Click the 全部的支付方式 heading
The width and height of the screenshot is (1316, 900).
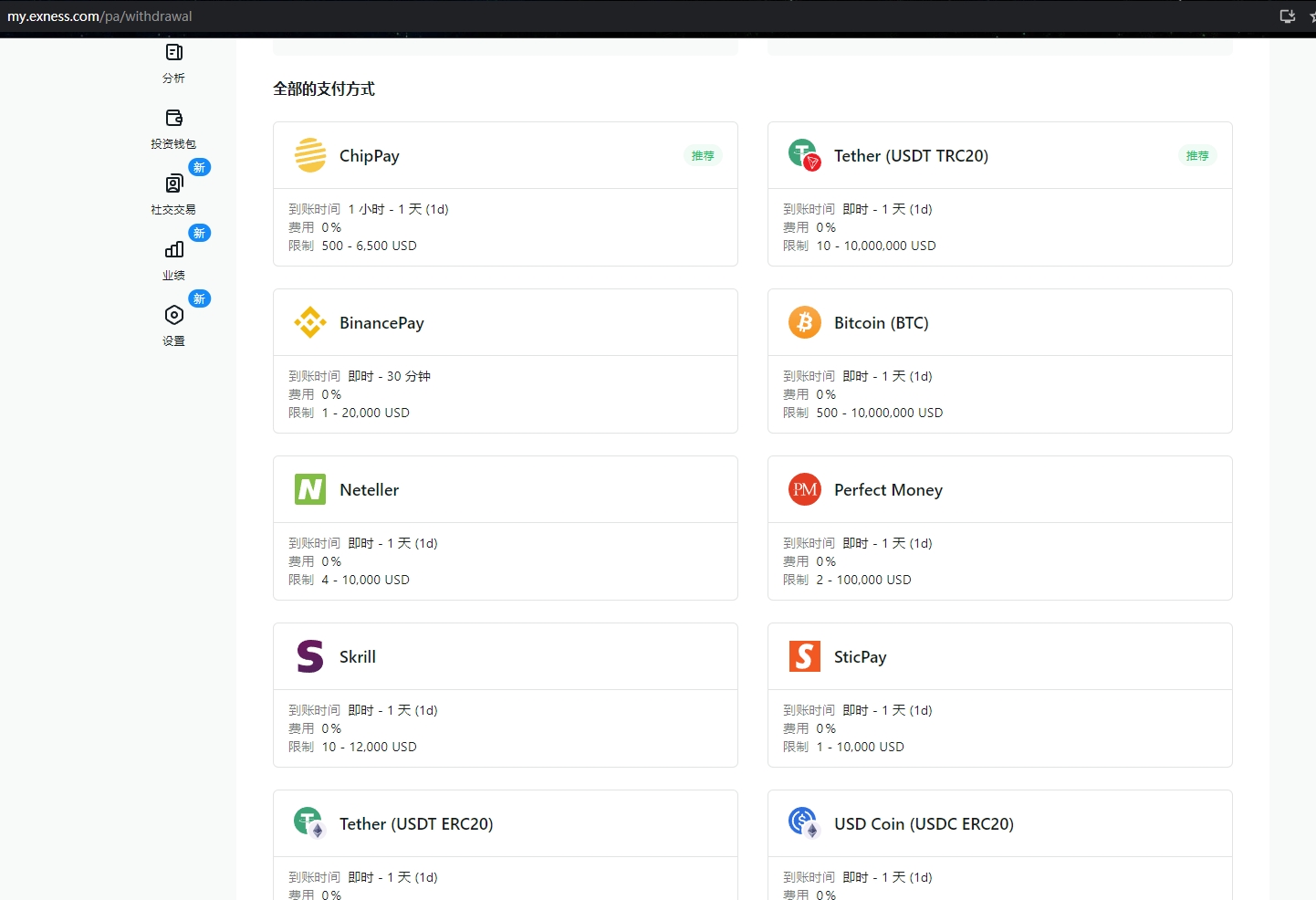point(324,89)
